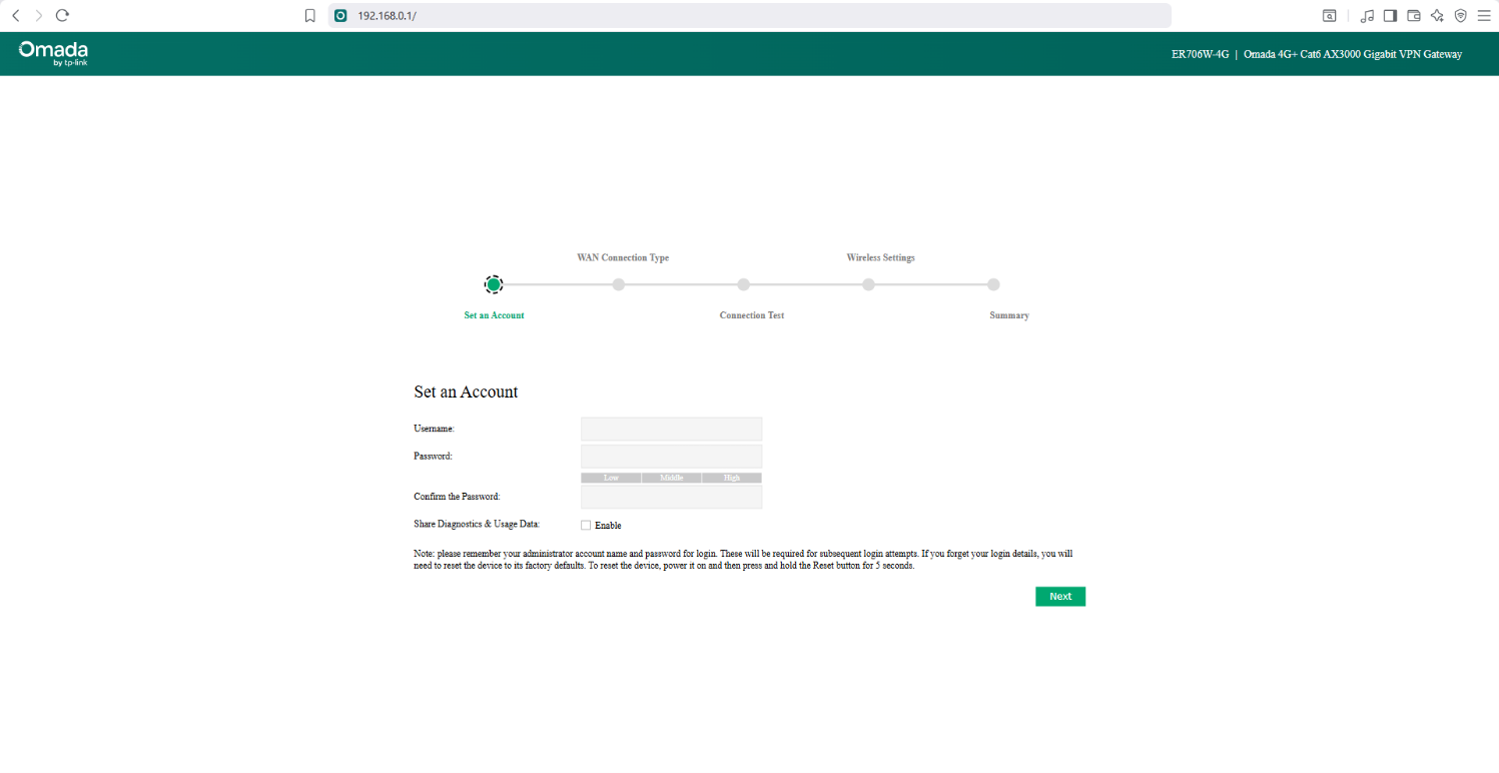The width and height of the screenshot is (1499, 773).
Task: Click the address bar showing 192.168.0.1
Action: tap(750, 16)
